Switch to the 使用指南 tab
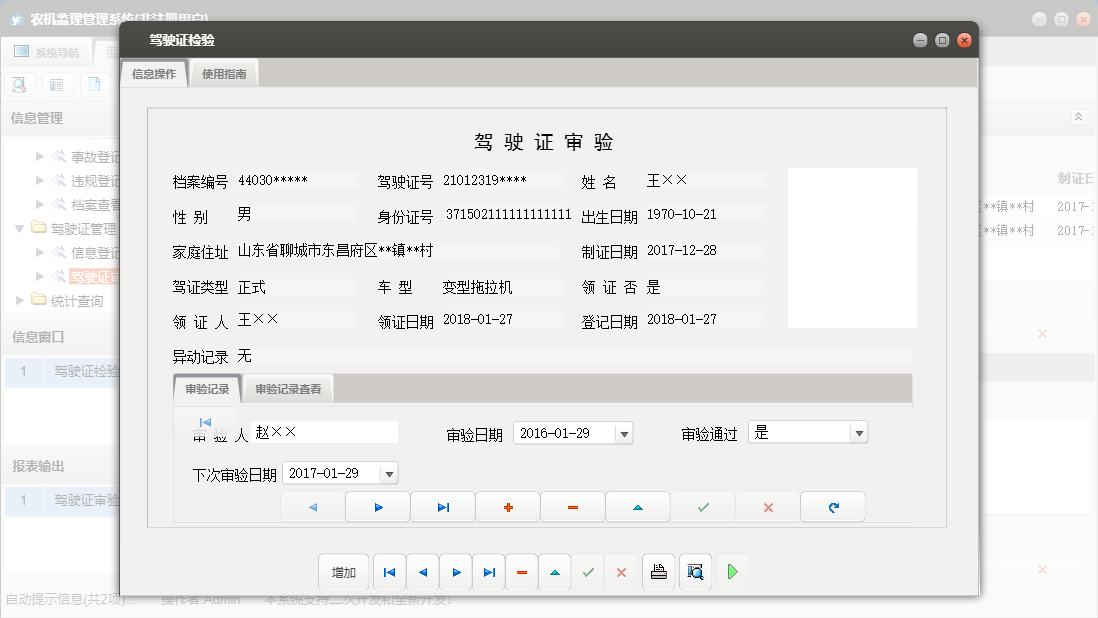This screenshot has width=1098, height=618. tap(223, 72)
